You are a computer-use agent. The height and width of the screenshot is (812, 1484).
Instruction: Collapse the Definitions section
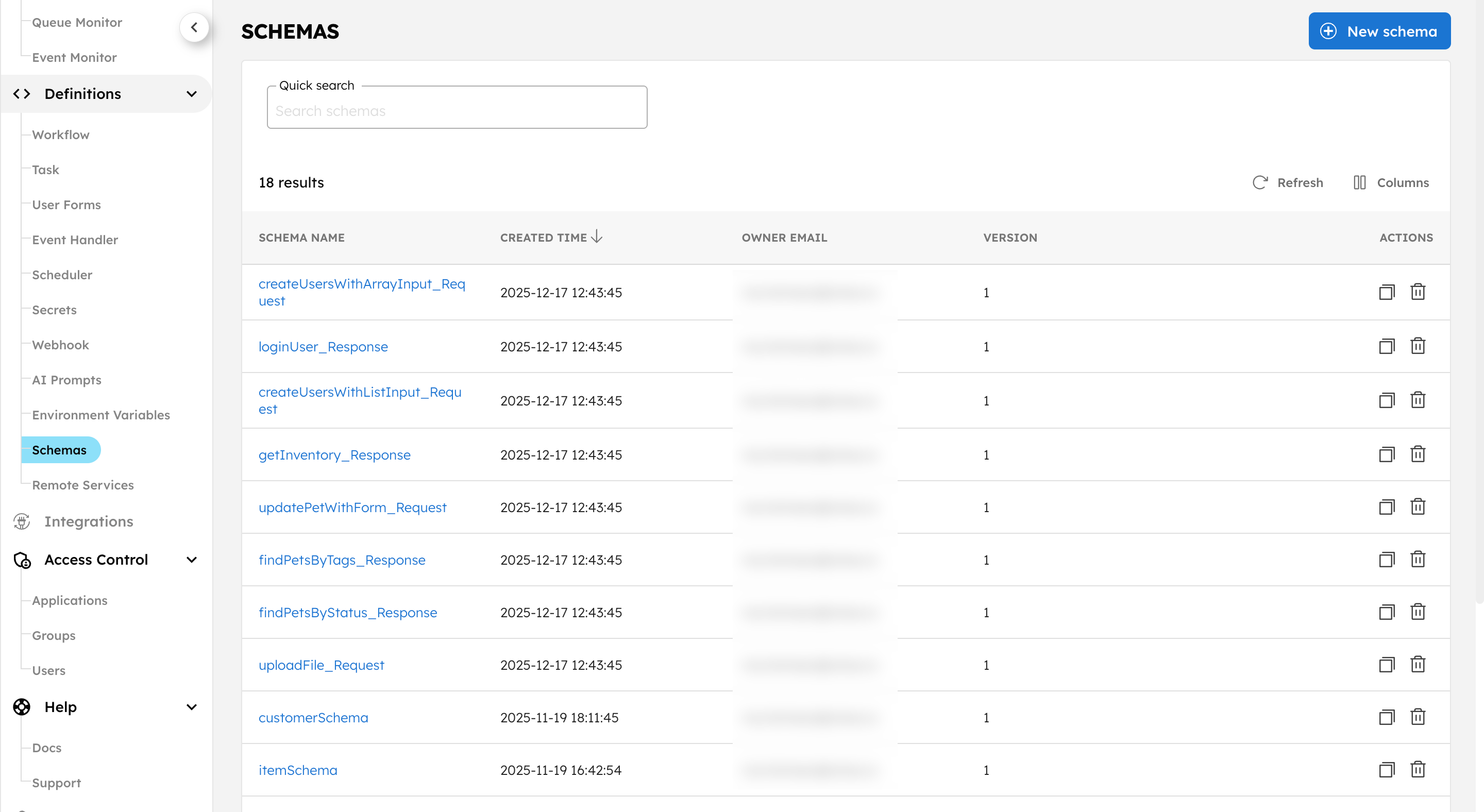pyautogui.click(x=192, y=94)
